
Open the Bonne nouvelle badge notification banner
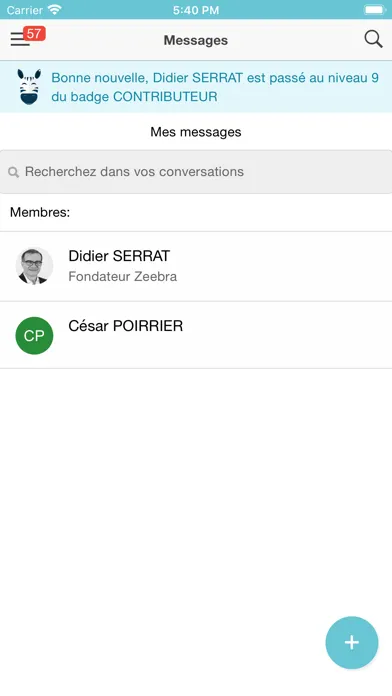pos(196,87)
